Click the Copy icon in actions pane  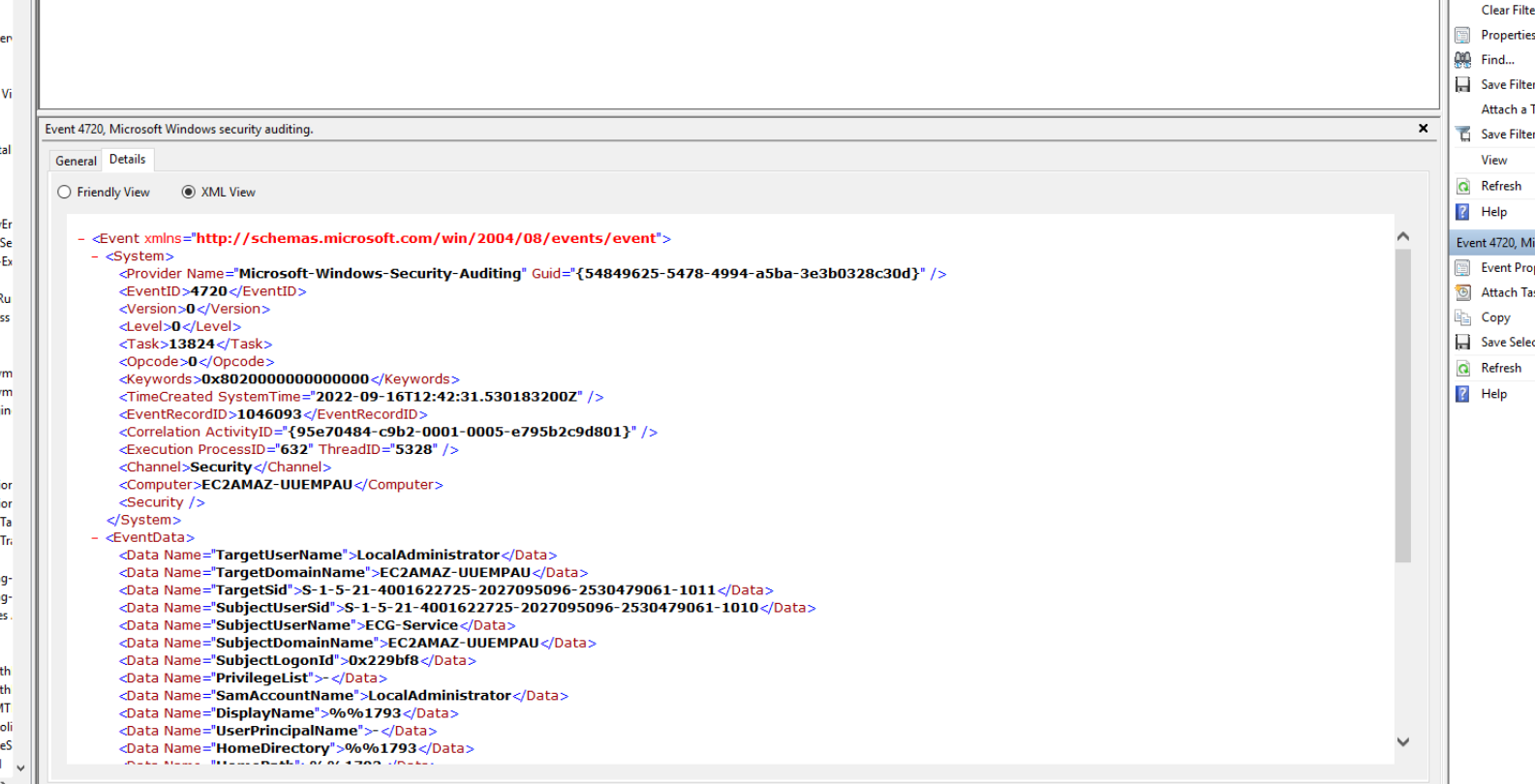click(x=1462, y=317)
